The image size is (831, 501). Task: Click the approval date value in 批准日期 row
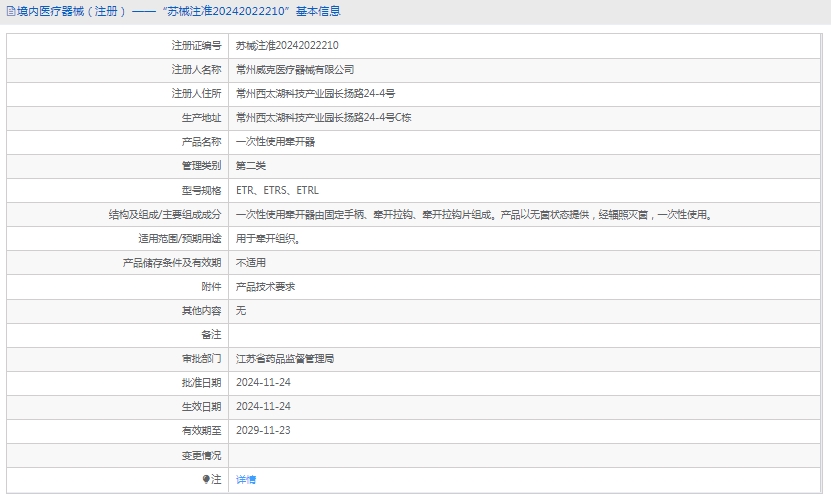point(263,382)
